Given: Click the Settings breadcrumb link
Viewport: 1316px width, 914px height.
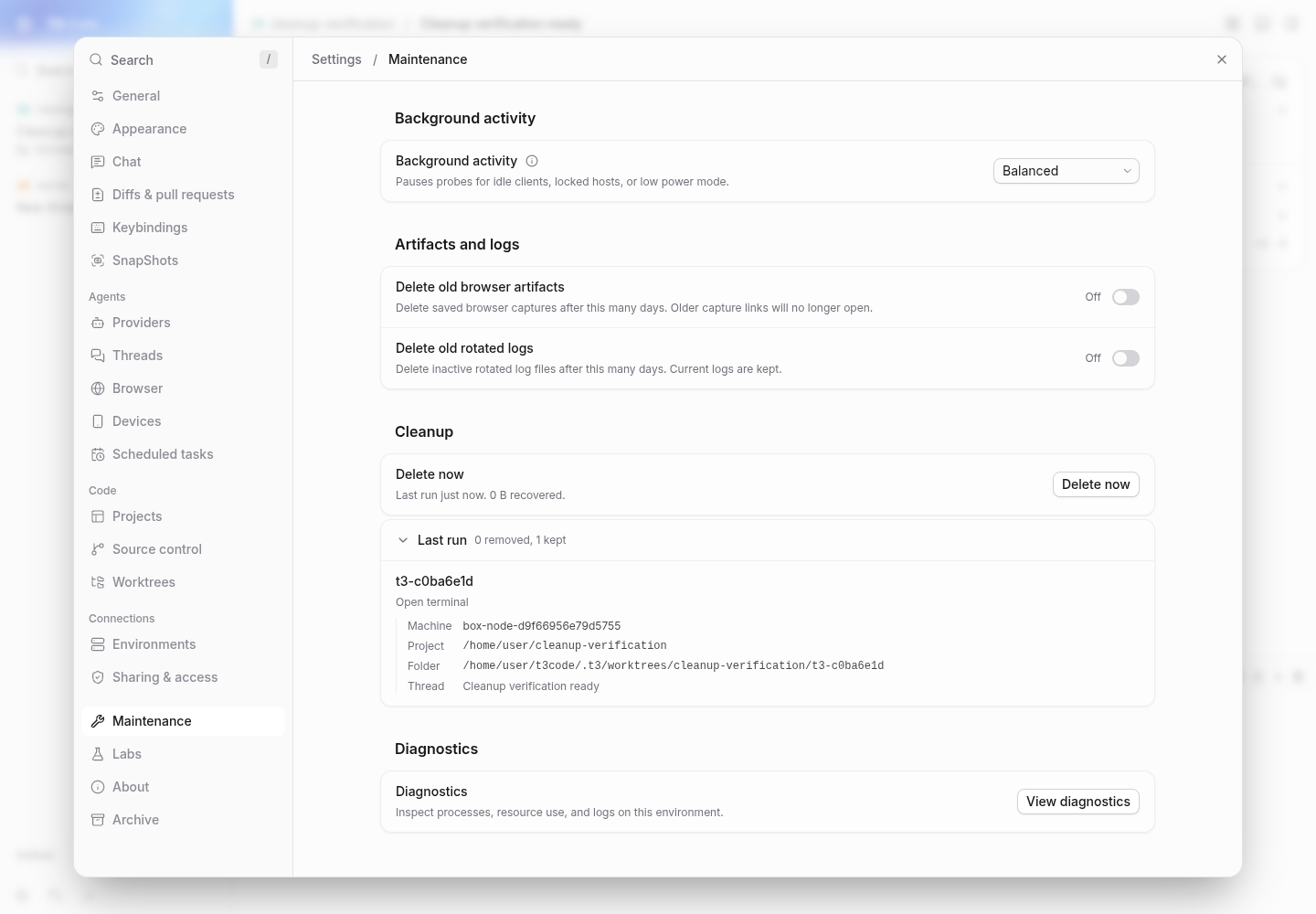Looking at the screenshot, I should tap(336, 59).
